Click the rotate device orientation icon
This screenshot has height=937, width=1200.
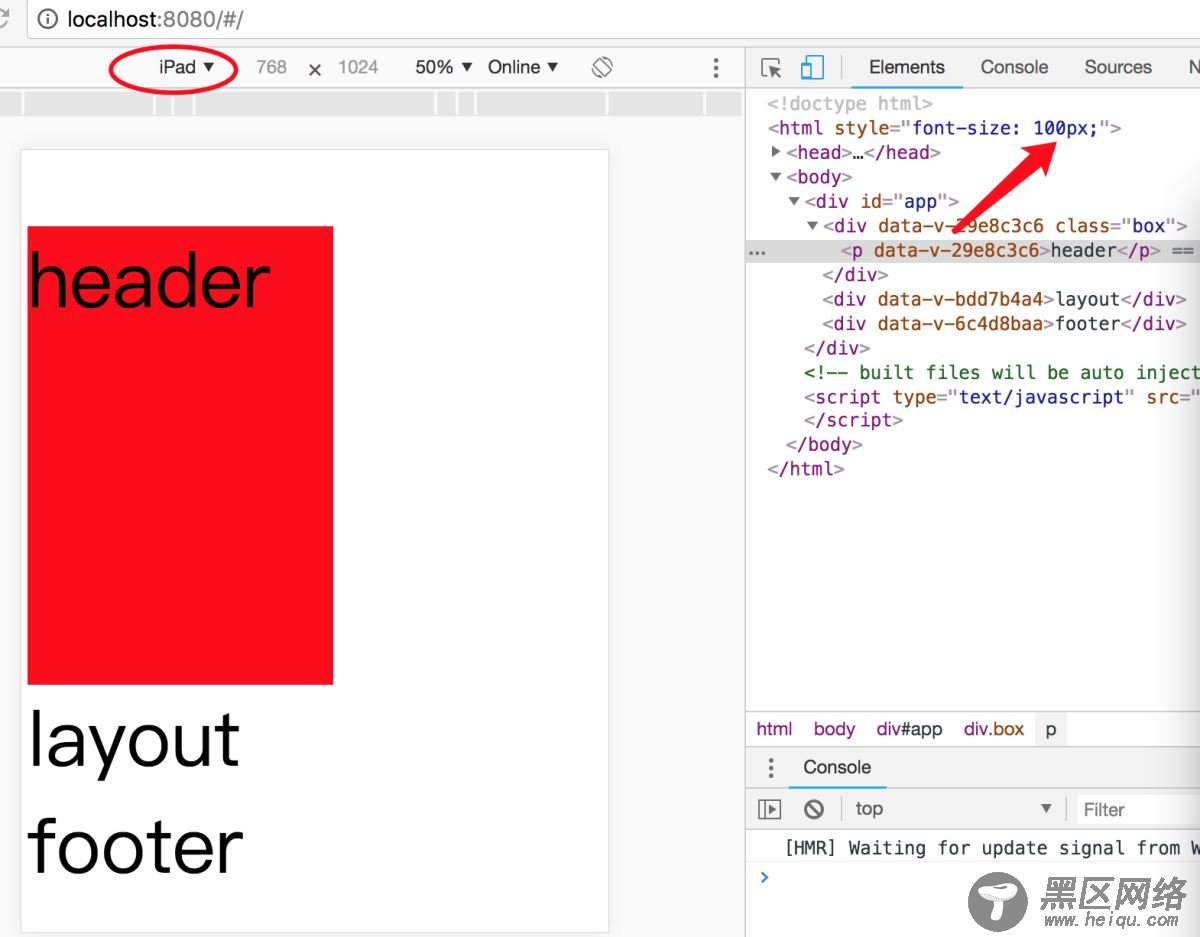tap(601, 67)
